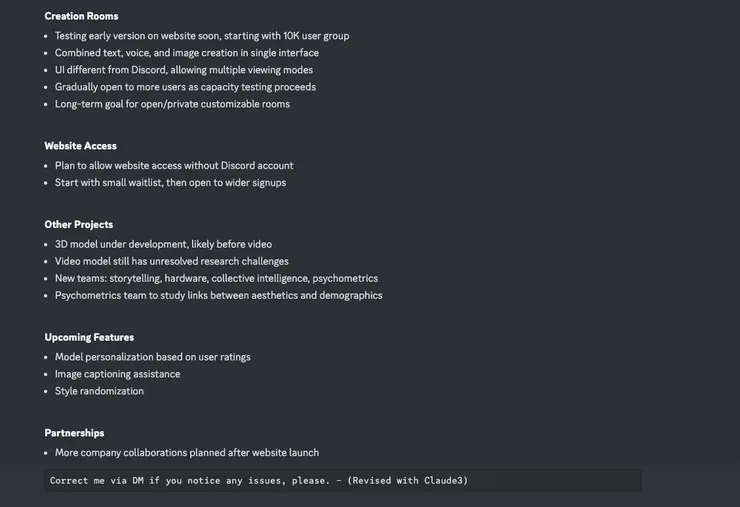Click the Website Access heading

coord(80,146)
